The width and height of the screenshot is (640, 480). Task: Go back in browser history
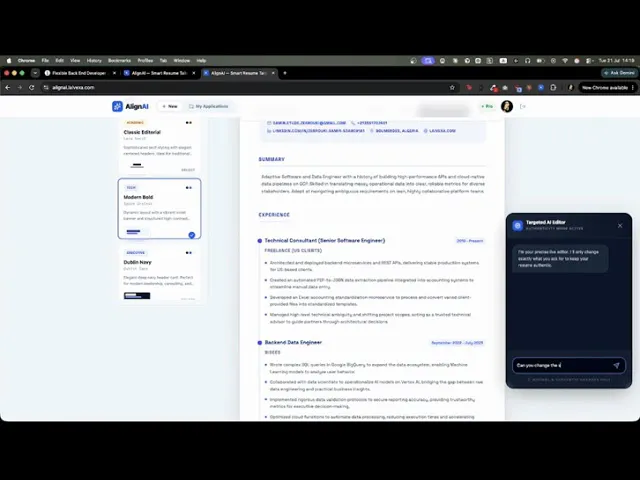tap(8, 87)
